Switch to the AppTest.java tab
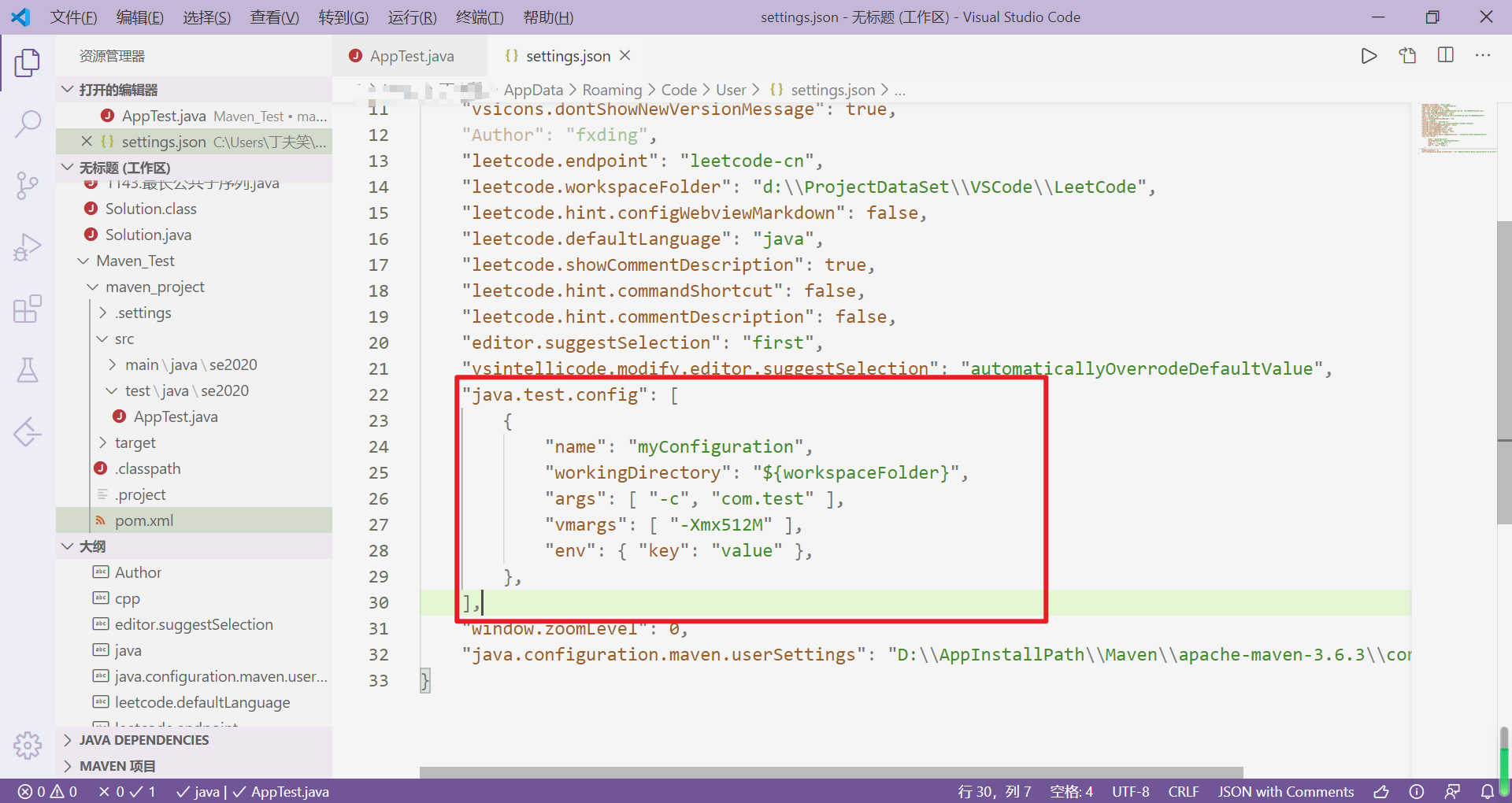The image size is (1512, 803). [x=411, y=56]
